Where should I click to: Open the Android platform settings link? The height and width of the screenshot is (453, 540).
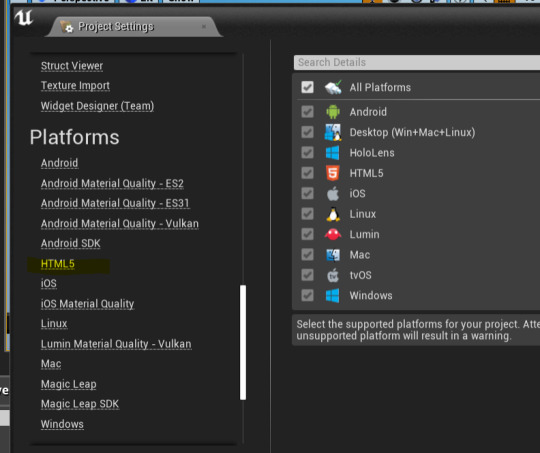(x=60, y=163)
